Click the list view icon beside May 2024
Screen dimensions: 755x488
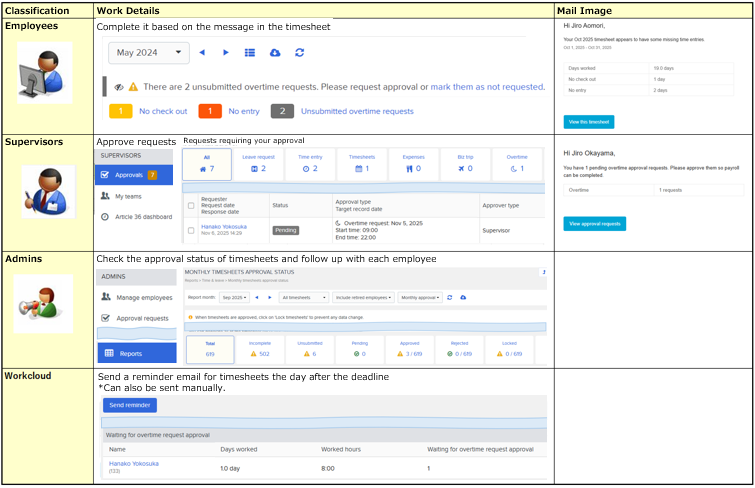coord(250,52)
